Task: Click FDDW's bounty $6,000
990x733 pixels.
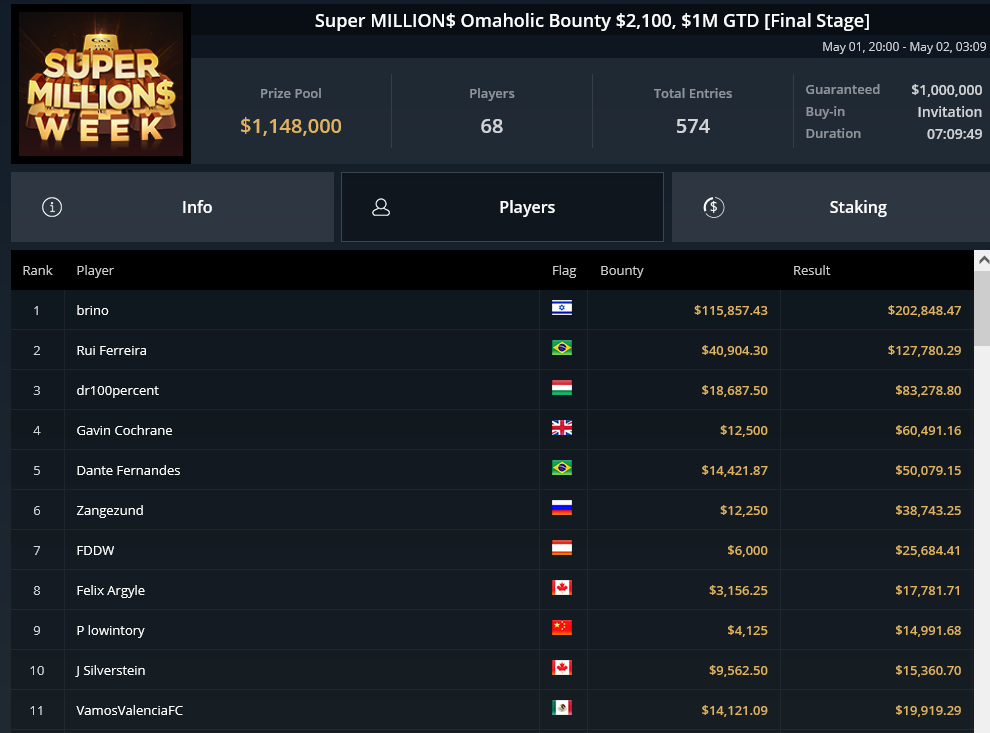Action: point(748,551)
